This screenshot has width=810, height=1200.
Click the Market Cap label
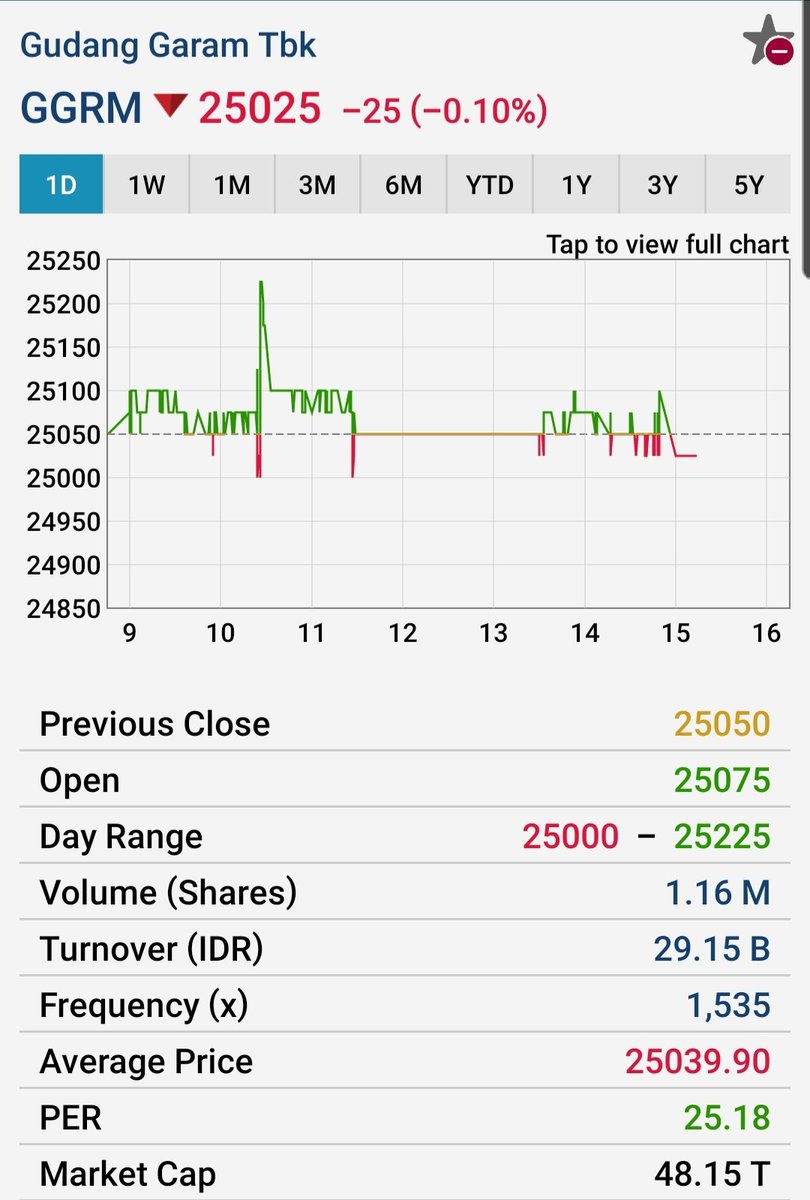click(x=127, y=1173)
